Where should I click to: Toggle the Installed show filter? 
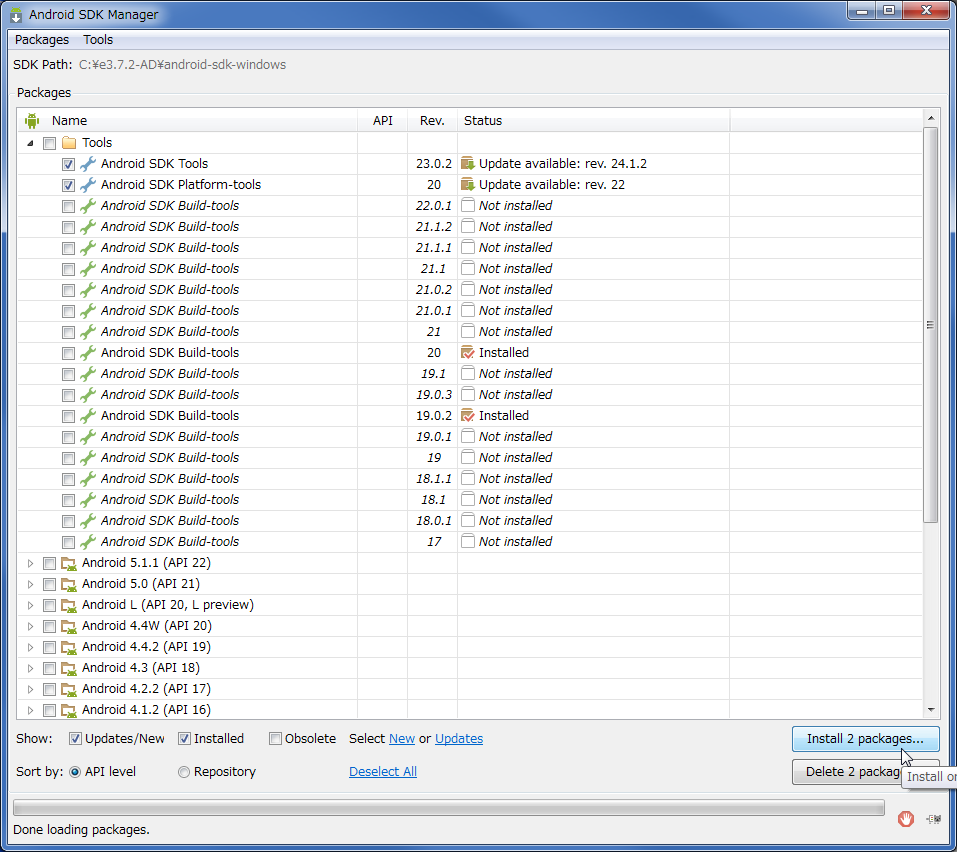(x=184, y=738)
